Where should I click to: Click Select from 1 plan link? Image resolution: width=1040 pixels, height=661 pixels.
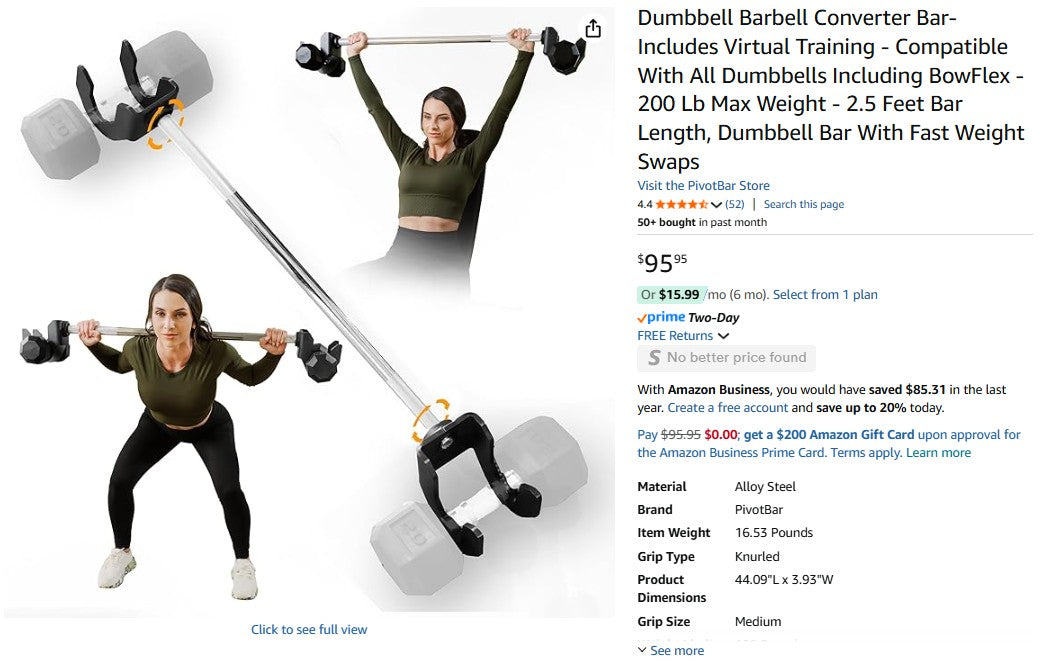click(824, 294)
